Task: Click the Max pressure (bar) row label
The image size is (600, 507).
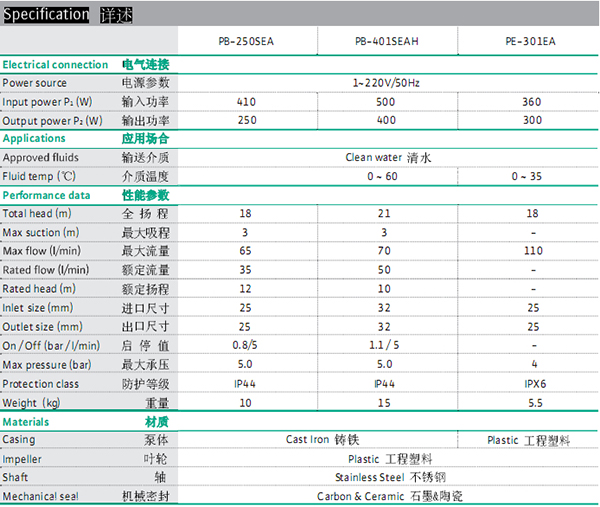Action: pos(47,365)
